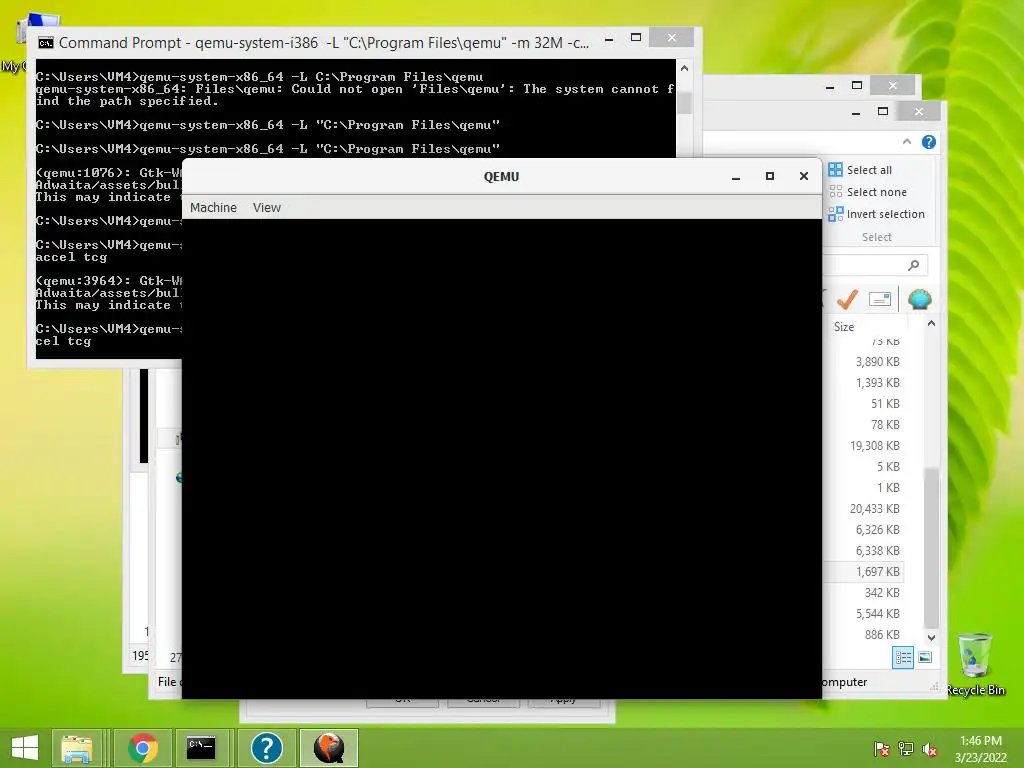
Task: Close the Command Prompt window
Action: (x=671, y=38)
